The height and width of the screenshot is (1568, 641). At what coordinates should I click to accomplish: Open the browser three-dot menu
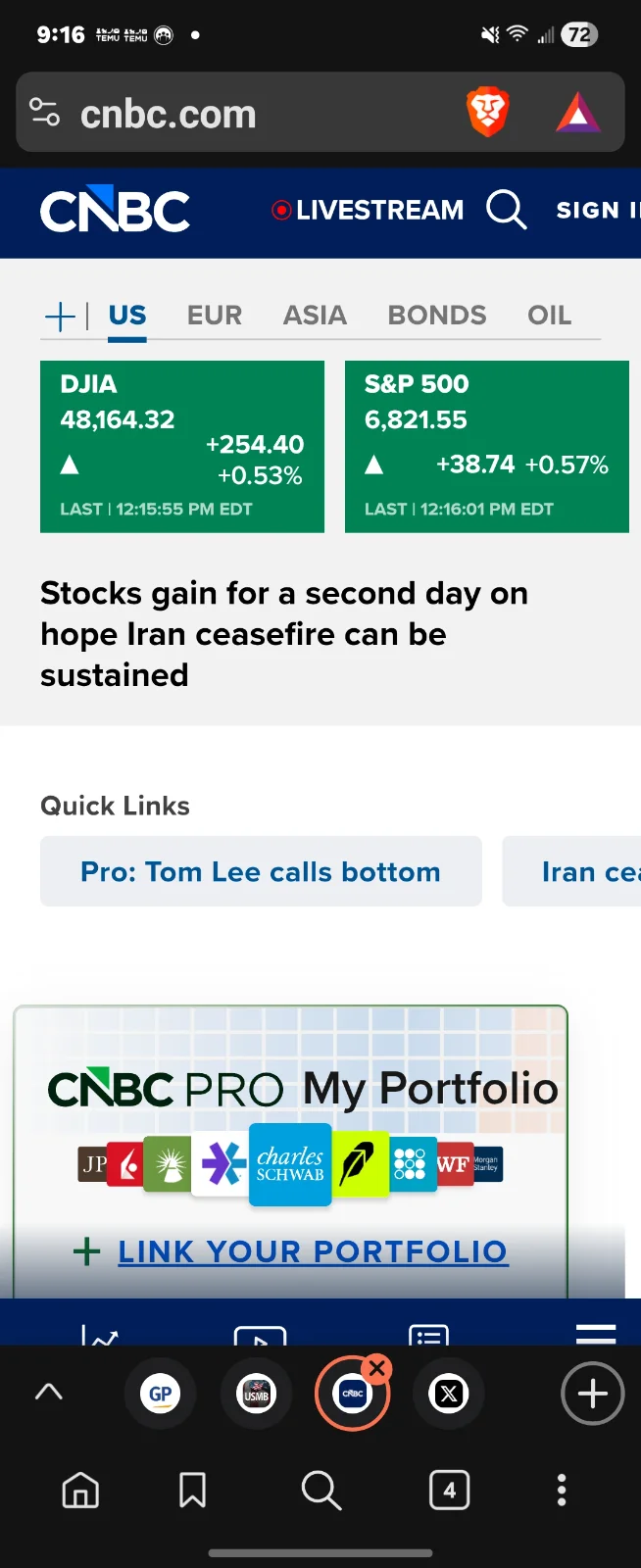[x=562, y=1491]
